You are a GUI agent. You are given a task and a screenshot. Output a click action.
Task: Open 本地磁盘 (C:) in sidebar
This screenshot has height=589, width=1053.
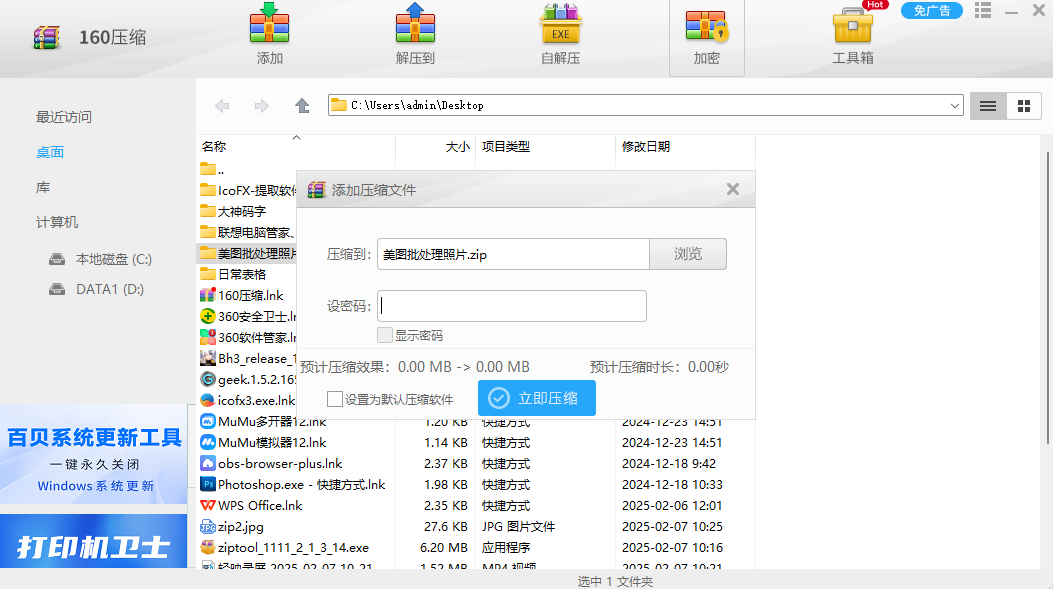coord(113,259)
